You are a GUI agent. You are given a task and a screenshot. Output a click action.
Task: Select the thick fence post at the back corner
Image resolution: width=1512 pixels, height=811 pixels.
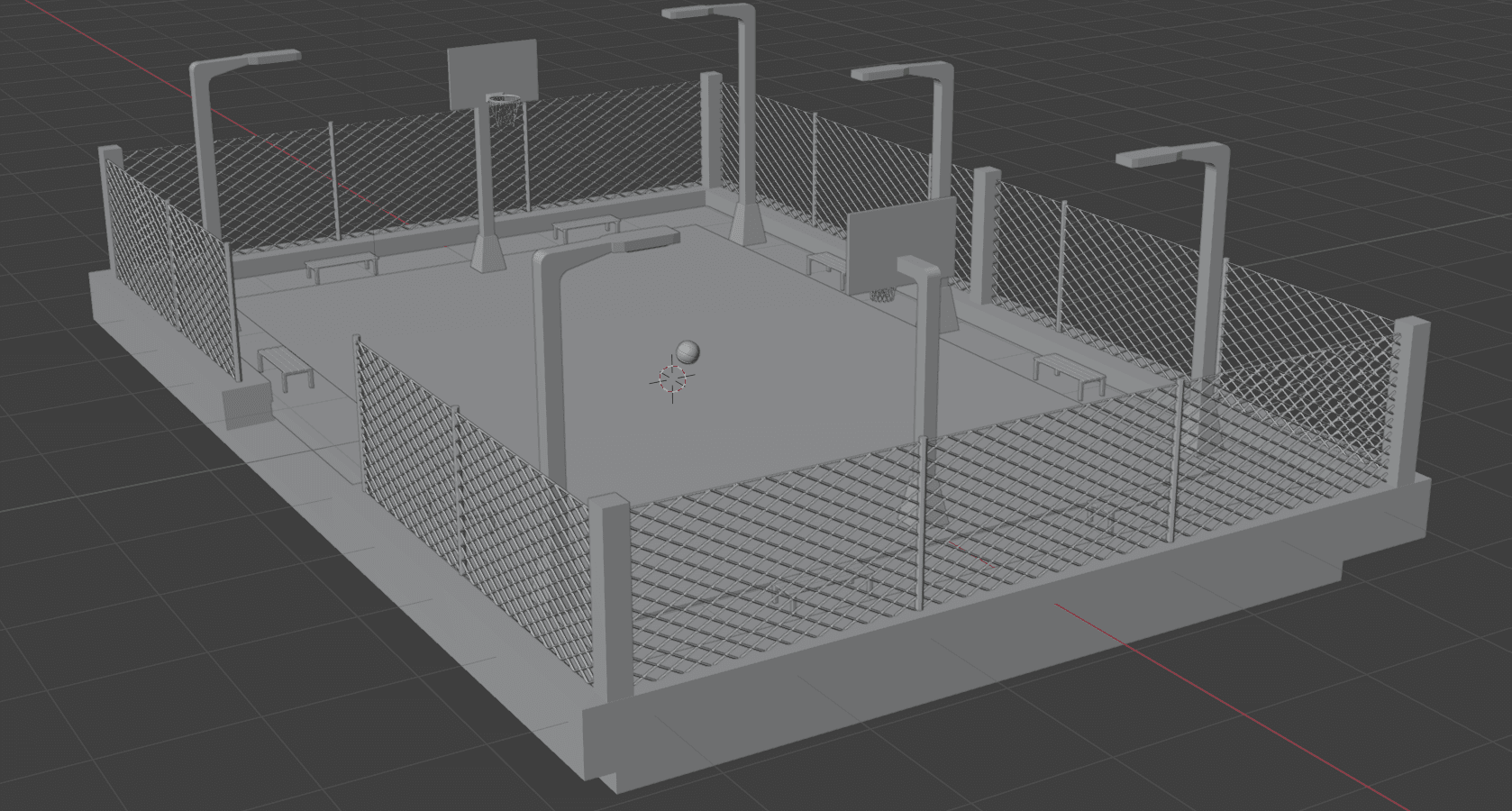(711, 132)
